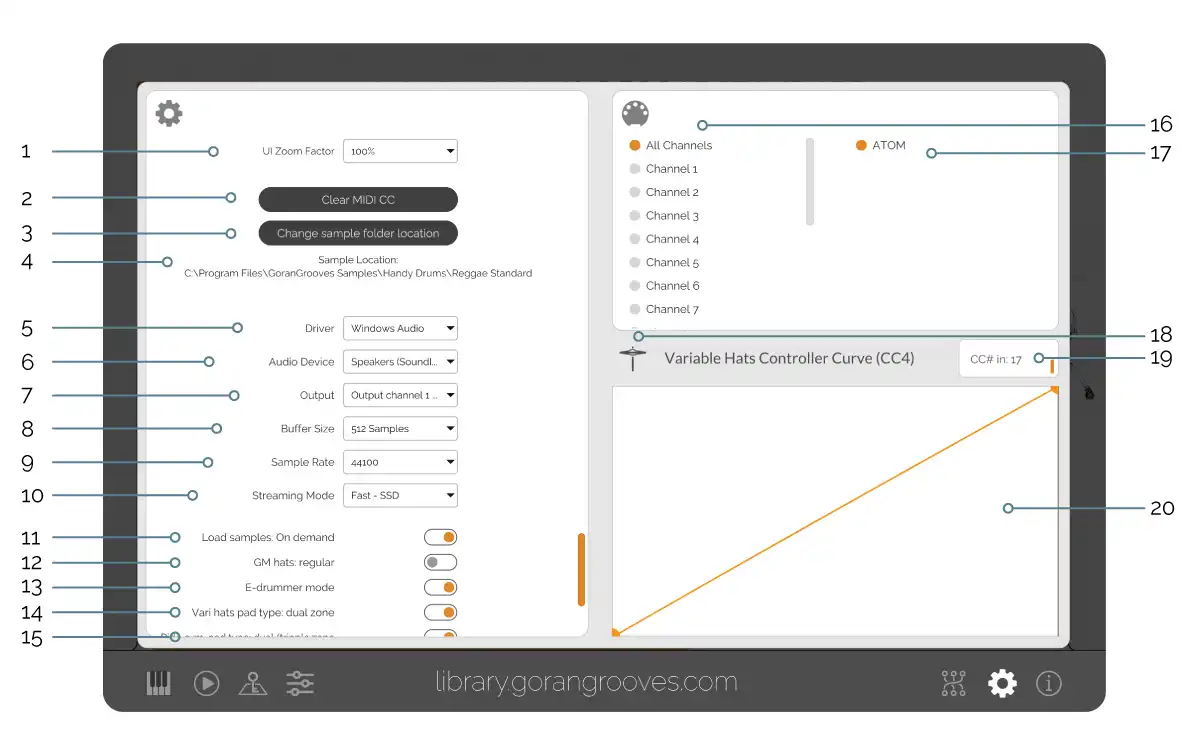1200x747 pixels.
Task: Disable the E-drummer mode switch
Action: pyautogui.click(x=440, y=588)
